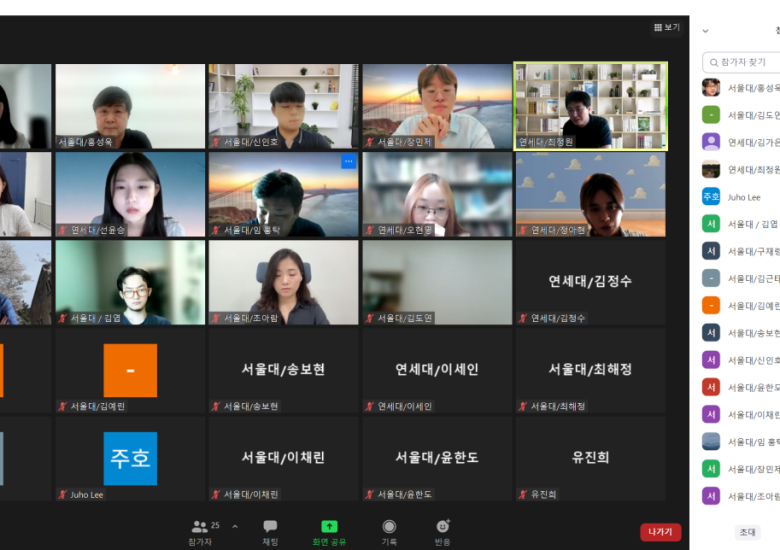Click gray avatar beside 서울대/김근 in list
This screenshot has height=550, width=780.
[711, 278]
